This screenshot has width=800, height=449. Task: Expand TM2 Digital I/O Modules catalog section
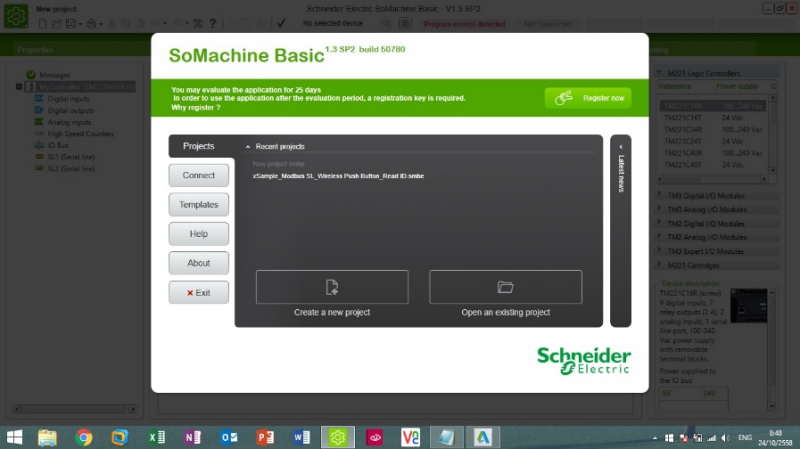tap(659, 223)
